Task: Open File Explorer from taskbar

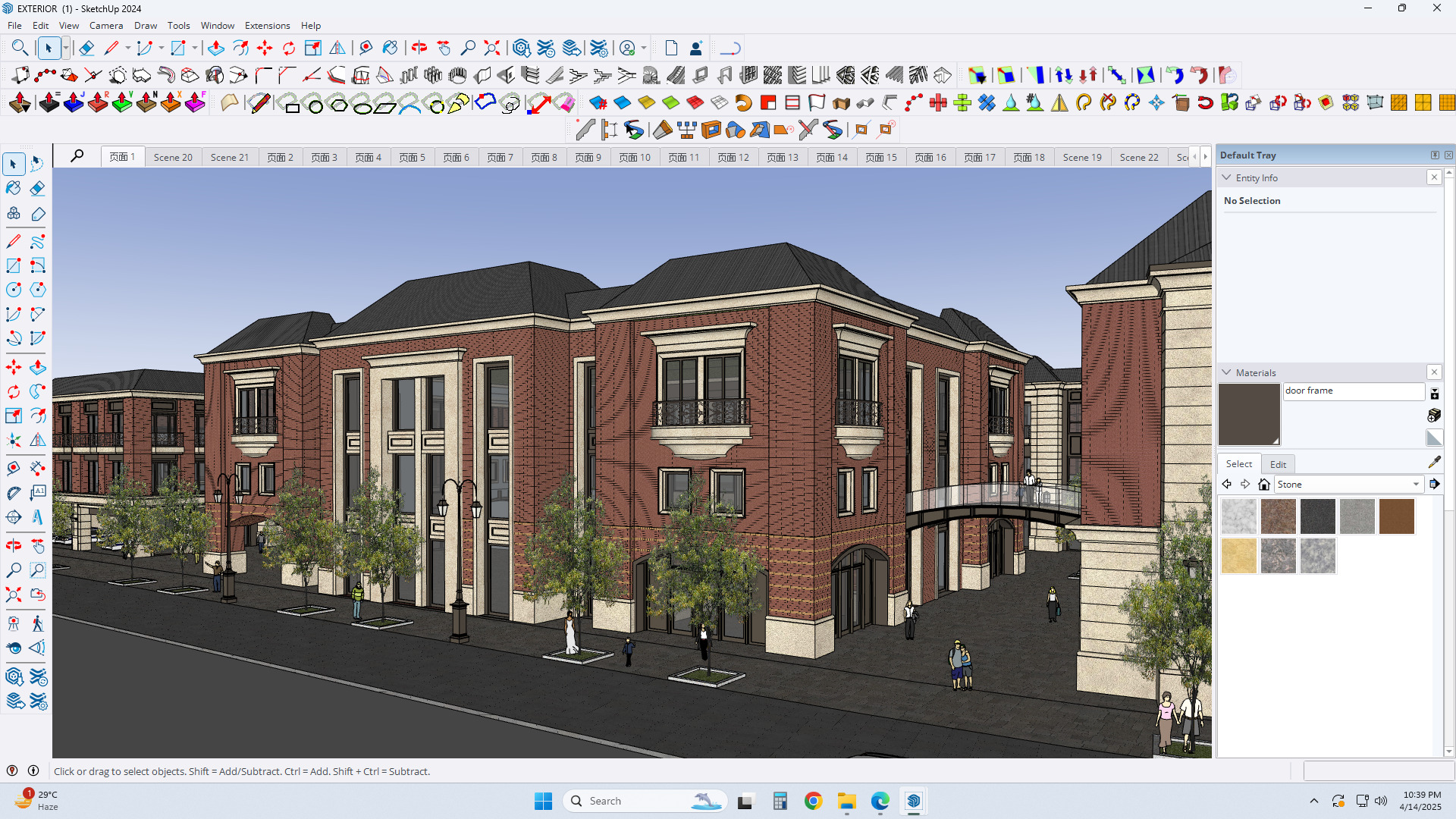Action: tap(846, 801)
